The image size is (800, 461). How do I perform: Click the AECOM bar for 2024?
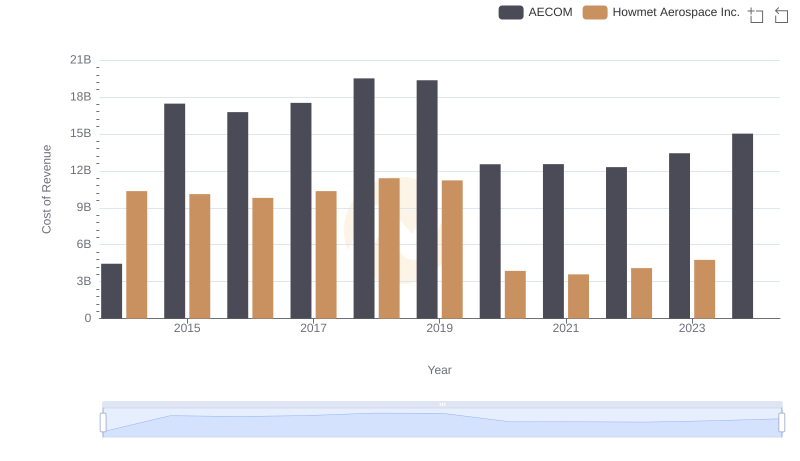(742, 226)
